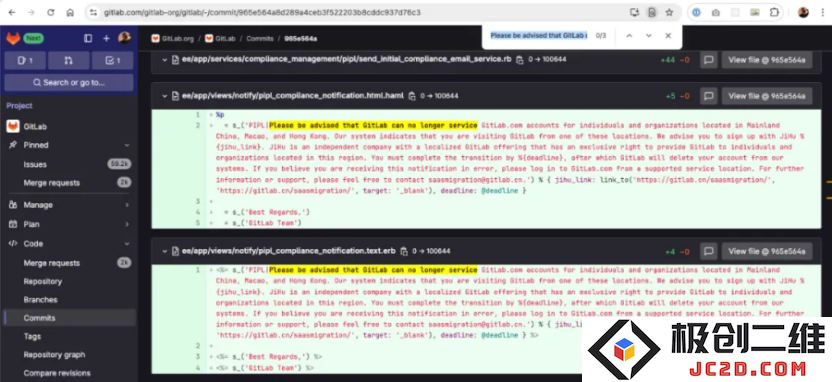Expand the Plan menu
Screen dimensions: 832x382
point(69,224)
